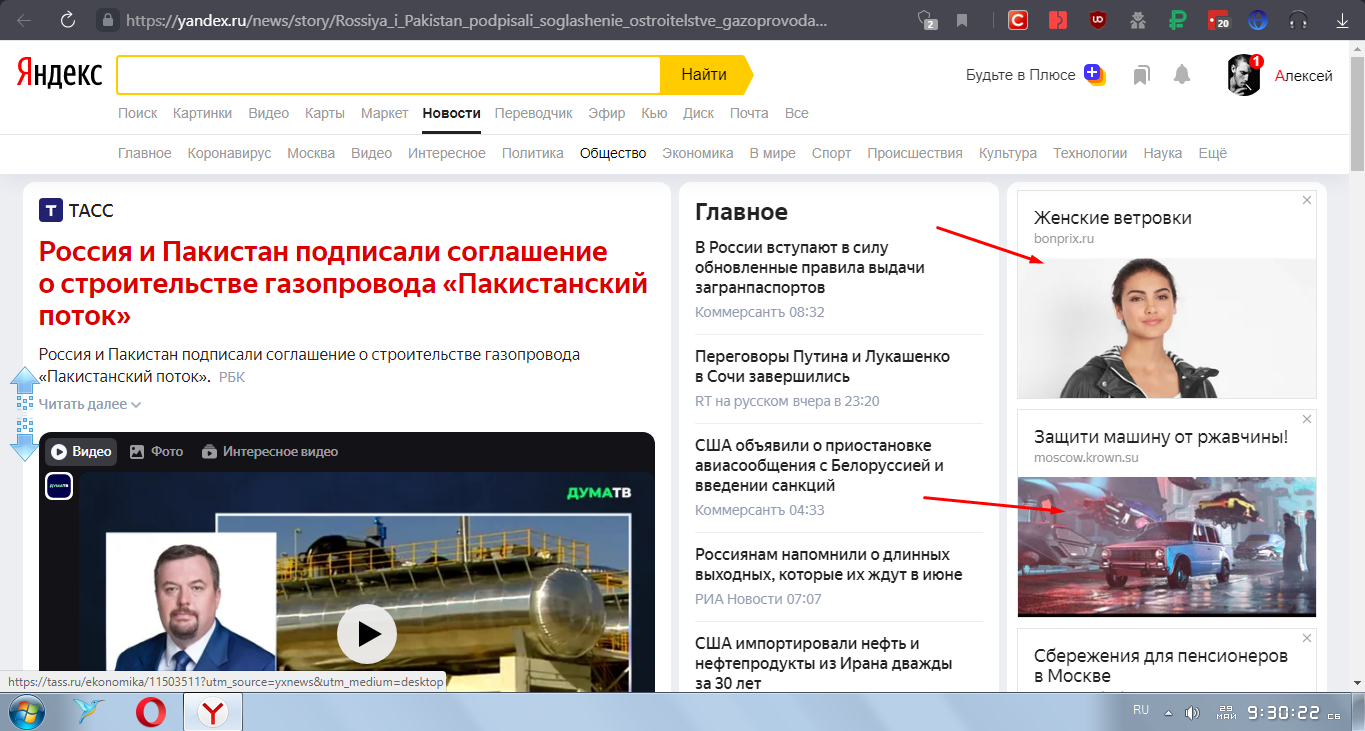
Task: Open the Общество news category
Action: (x=613, y=153)
